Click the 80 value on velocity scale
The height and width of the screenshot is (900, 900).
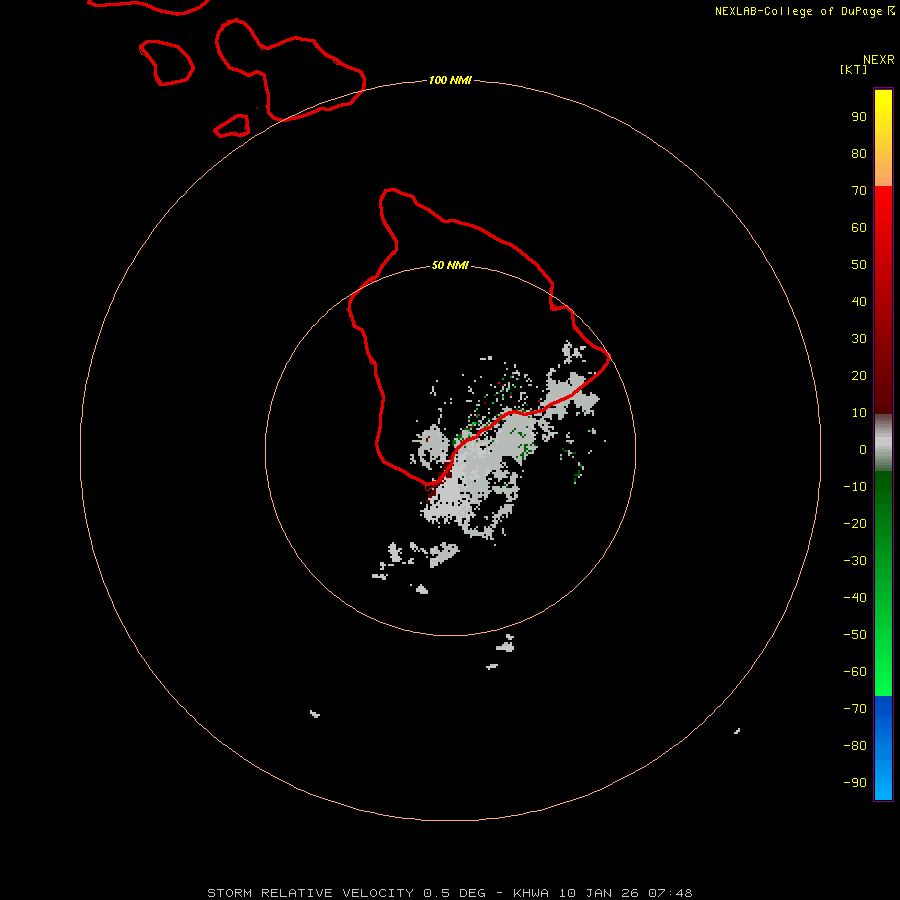pyautogui.click(x=859, y=153)
